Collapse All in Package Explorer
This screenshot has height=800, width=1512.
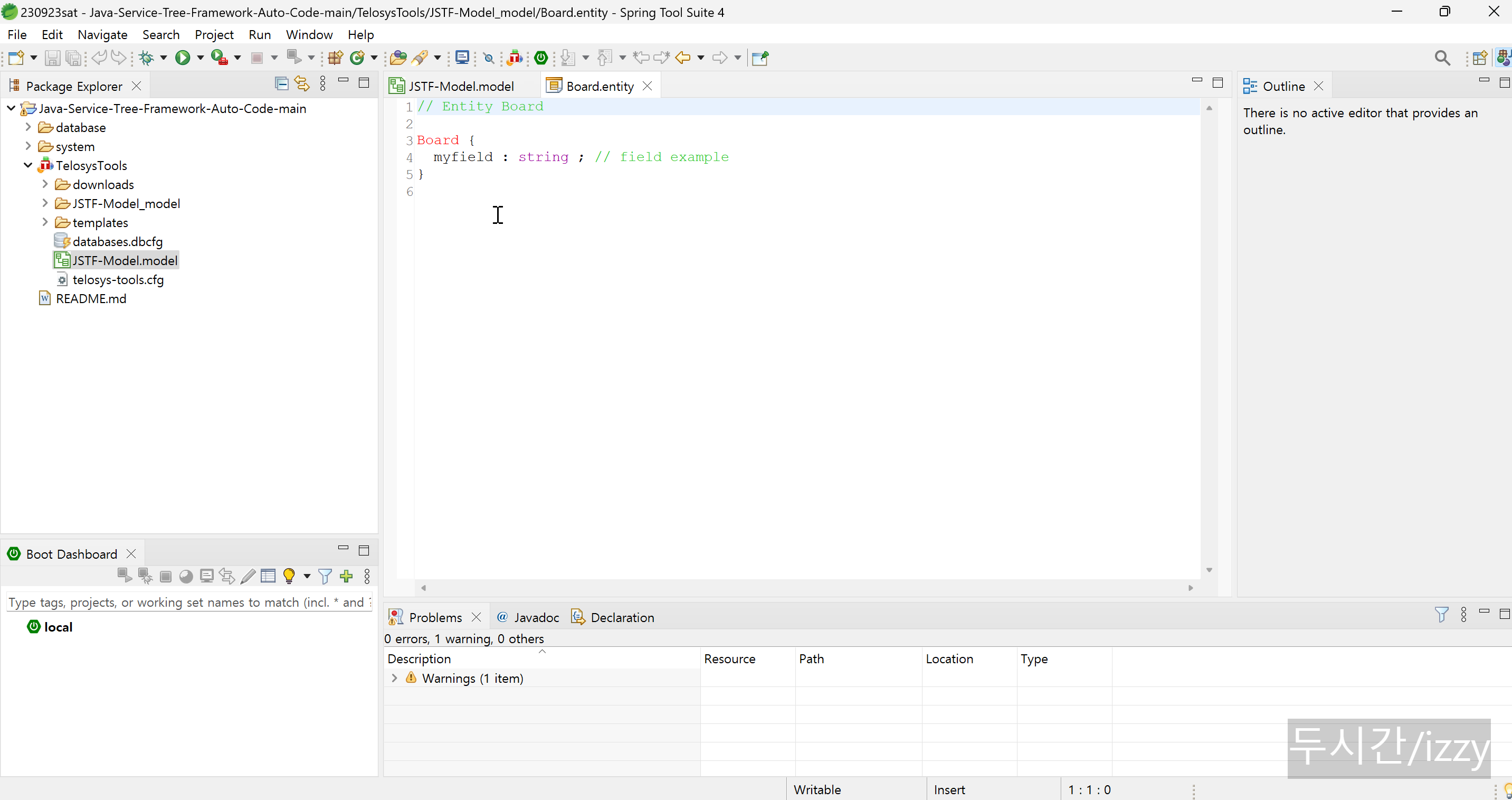[282, 83]
